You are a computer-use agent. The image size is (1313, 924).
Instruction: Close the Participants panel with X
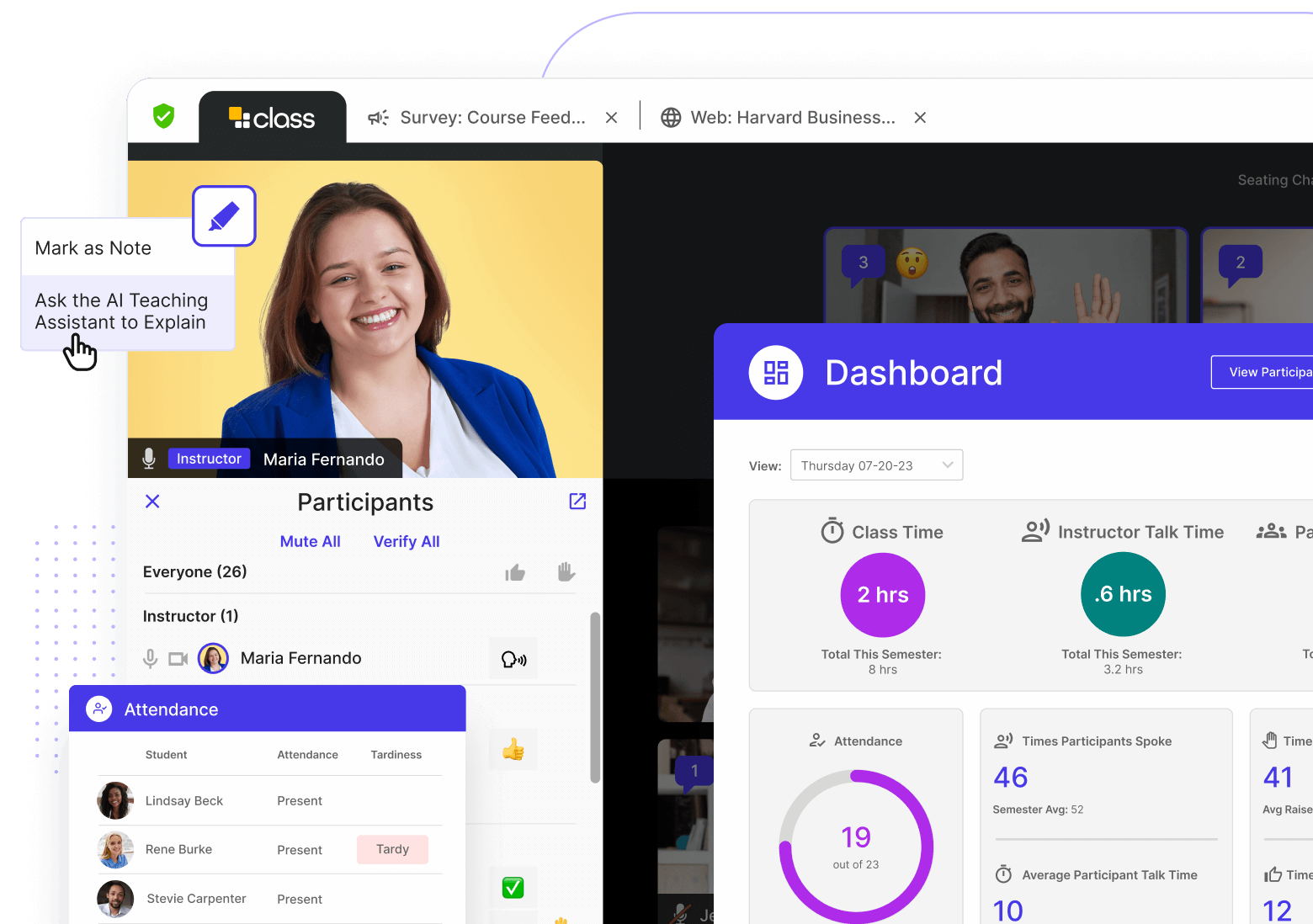point(152,502)
